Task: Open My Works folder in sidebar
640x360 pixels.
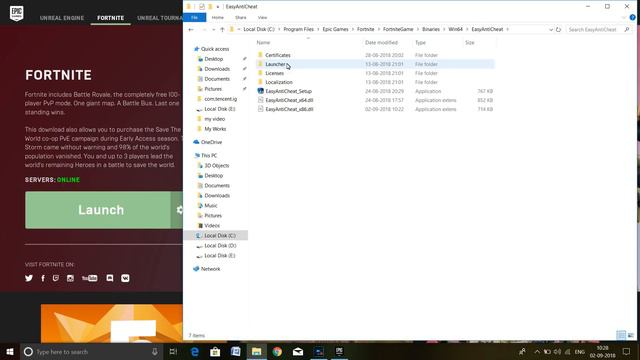Action: (x=215, y=129)
